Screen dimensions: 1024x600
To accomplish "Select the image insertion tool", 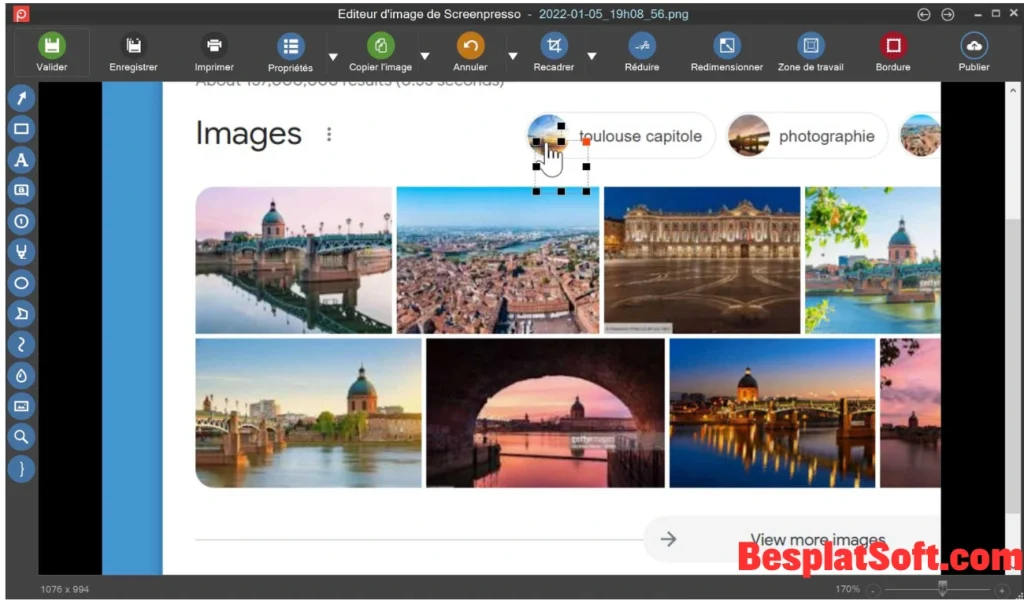I will (21, 406).
